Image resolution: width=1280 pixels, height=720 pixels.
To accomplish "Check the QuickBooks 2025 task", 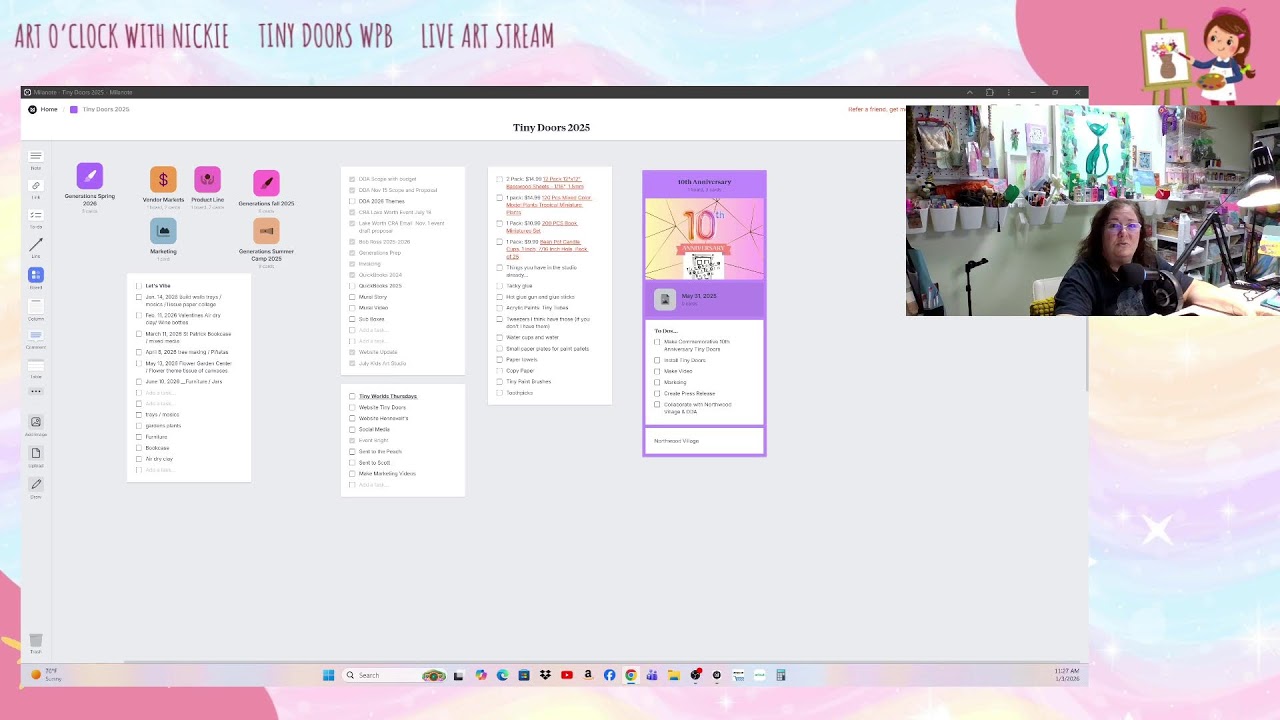I will tap(352, 286).
